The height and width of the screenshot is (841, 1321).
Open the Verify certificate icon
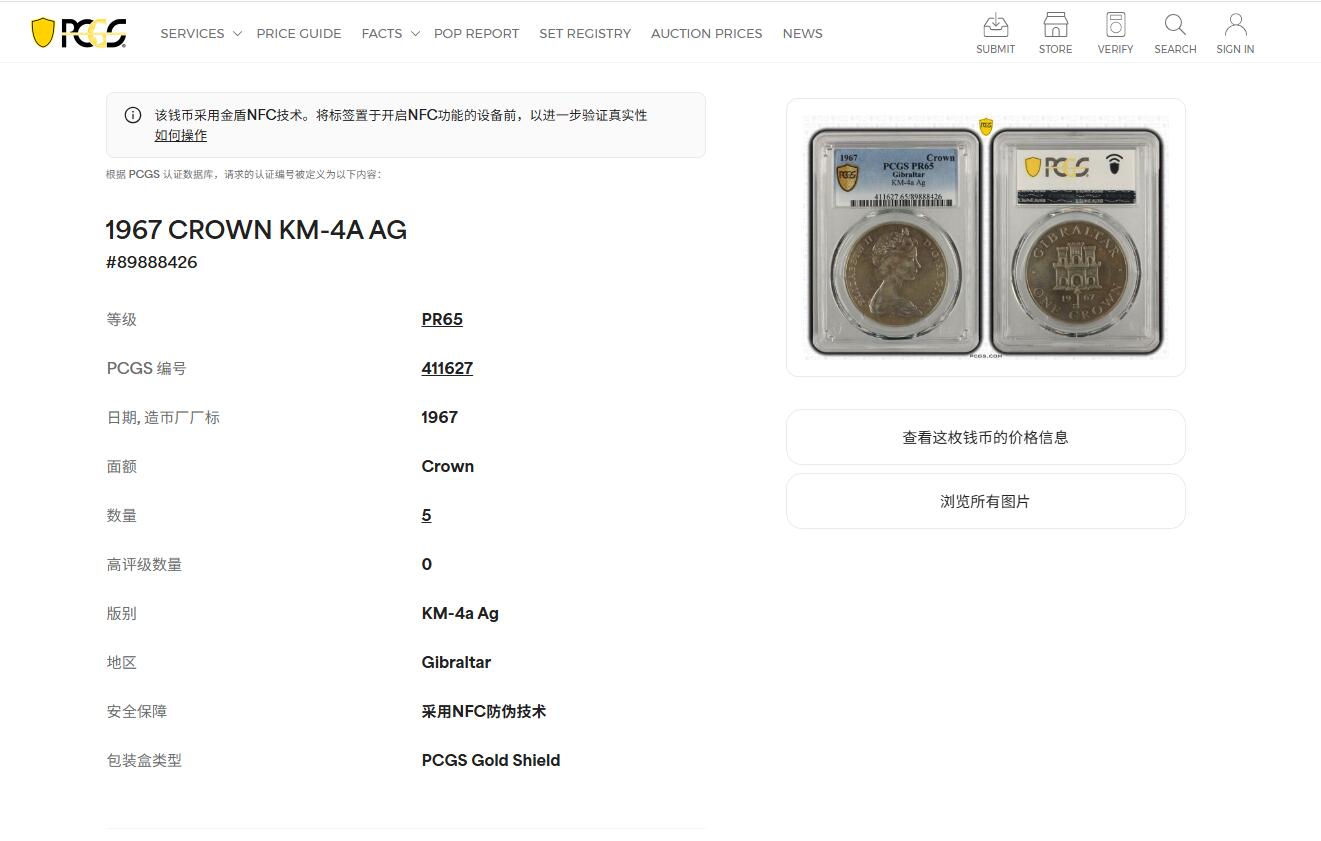coord(1115,24)
